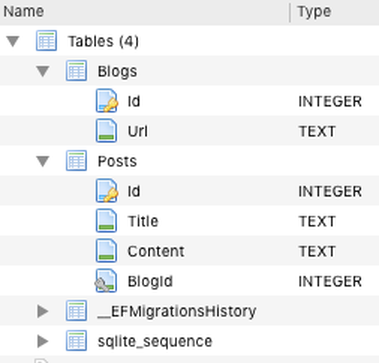Select the Tables (4) label

[x=103, y=42]
